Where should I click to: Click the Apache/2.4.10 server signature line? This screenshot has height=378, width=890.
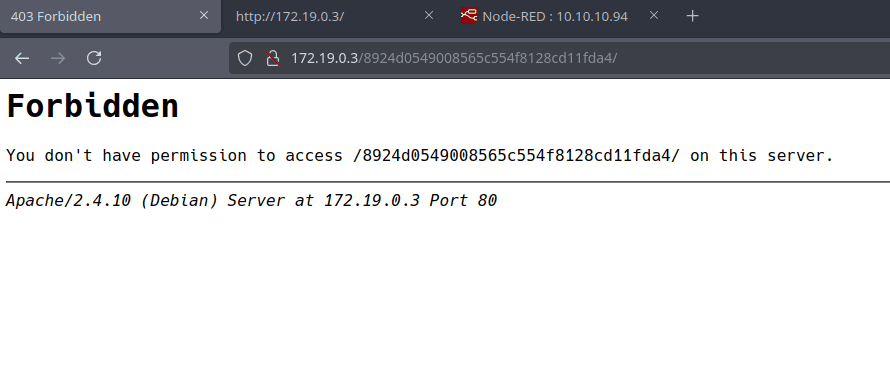(251, 200)
